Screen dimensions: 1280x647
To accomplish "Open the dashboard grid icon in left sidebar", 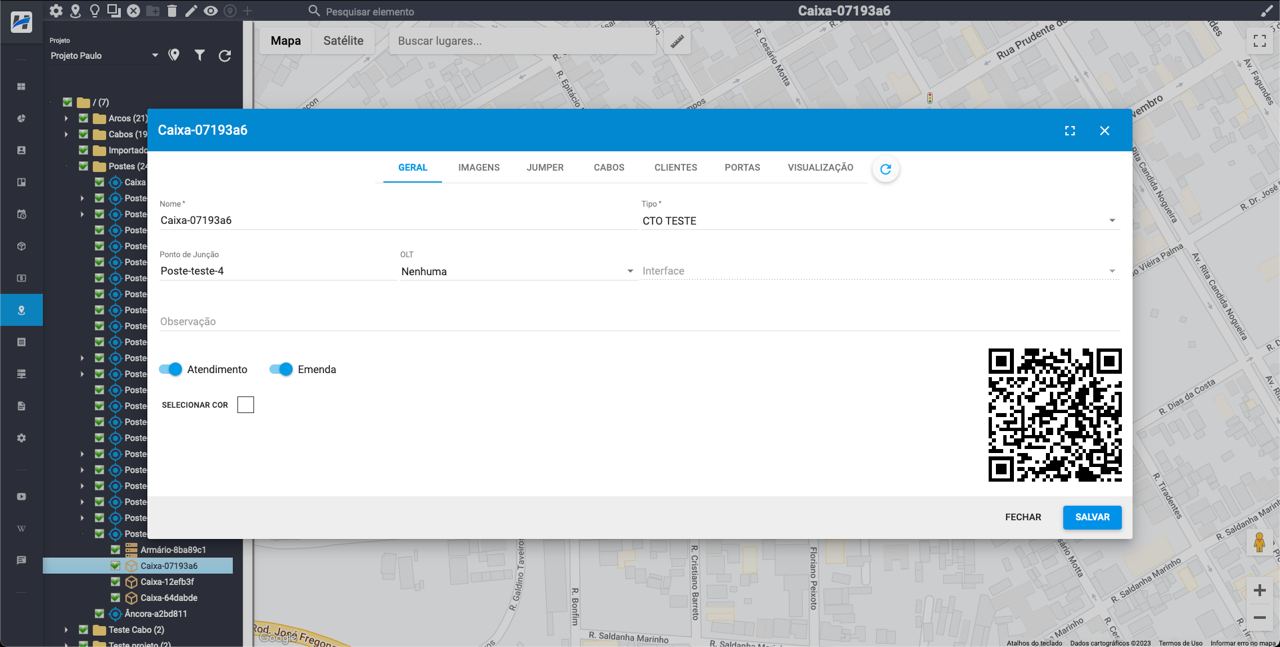I will click(21, 87).
